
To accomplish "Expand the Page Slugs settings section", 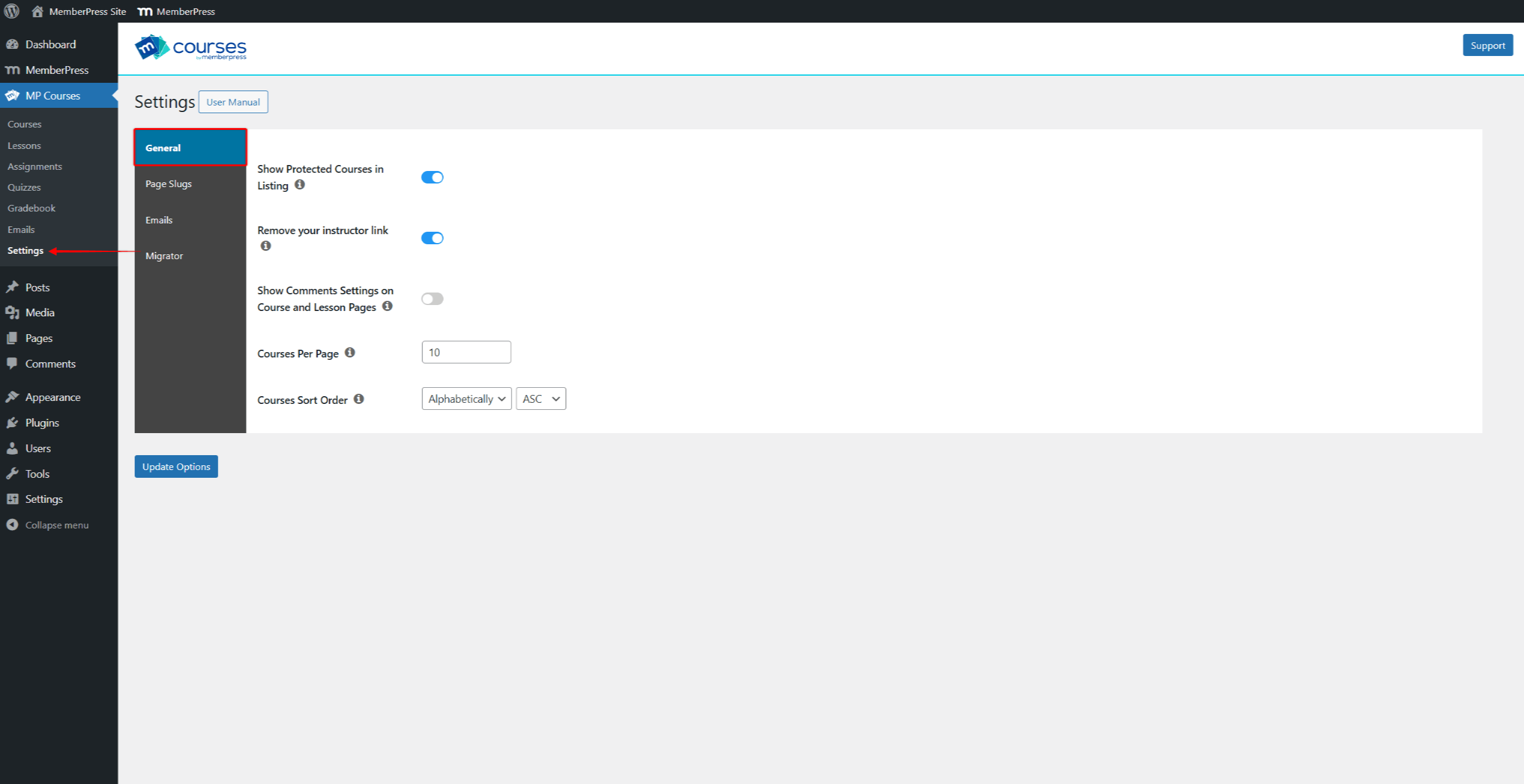I will point(168,183).
